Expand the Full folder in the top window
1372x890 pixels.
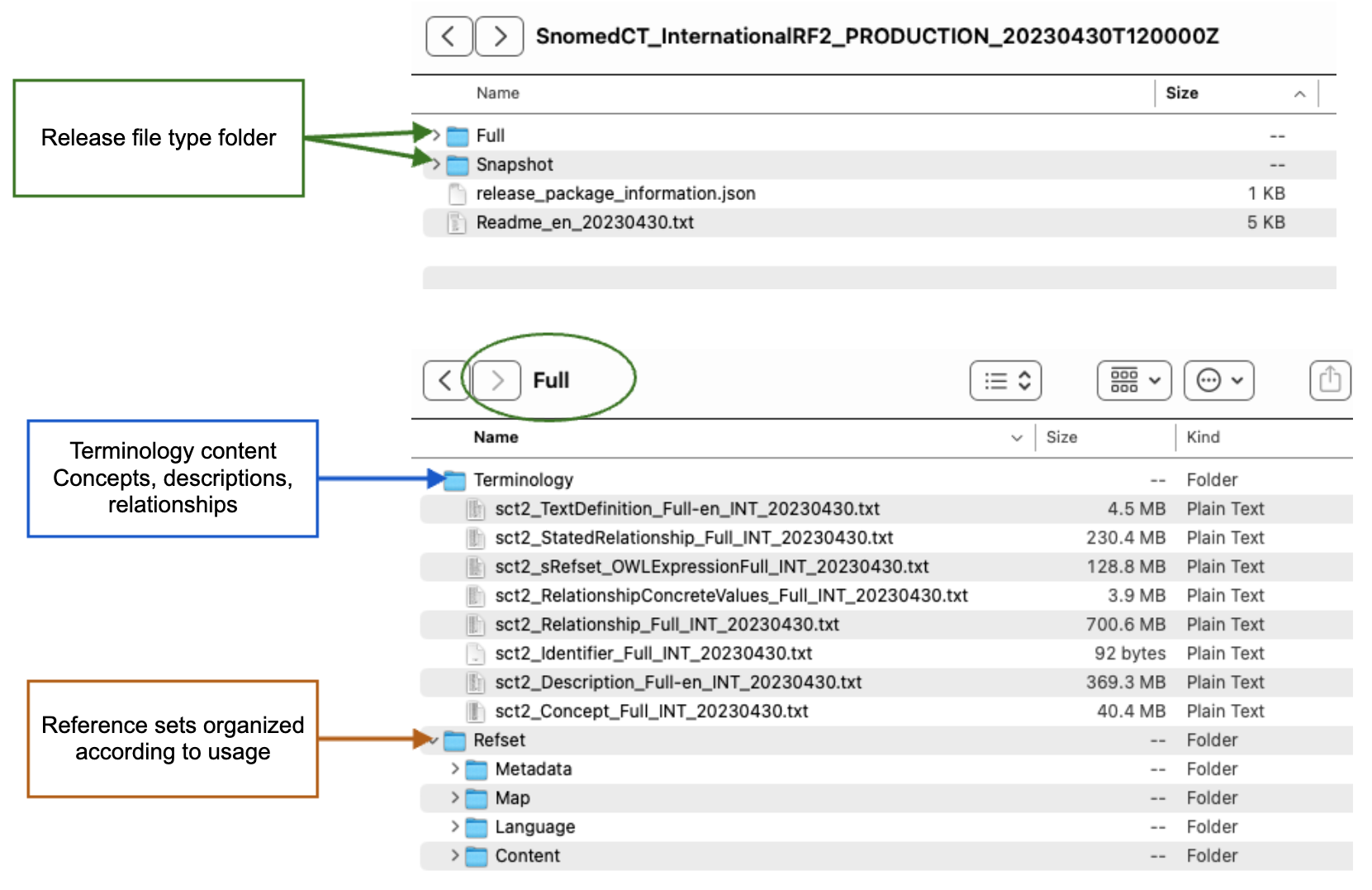[x=436, y=136]
